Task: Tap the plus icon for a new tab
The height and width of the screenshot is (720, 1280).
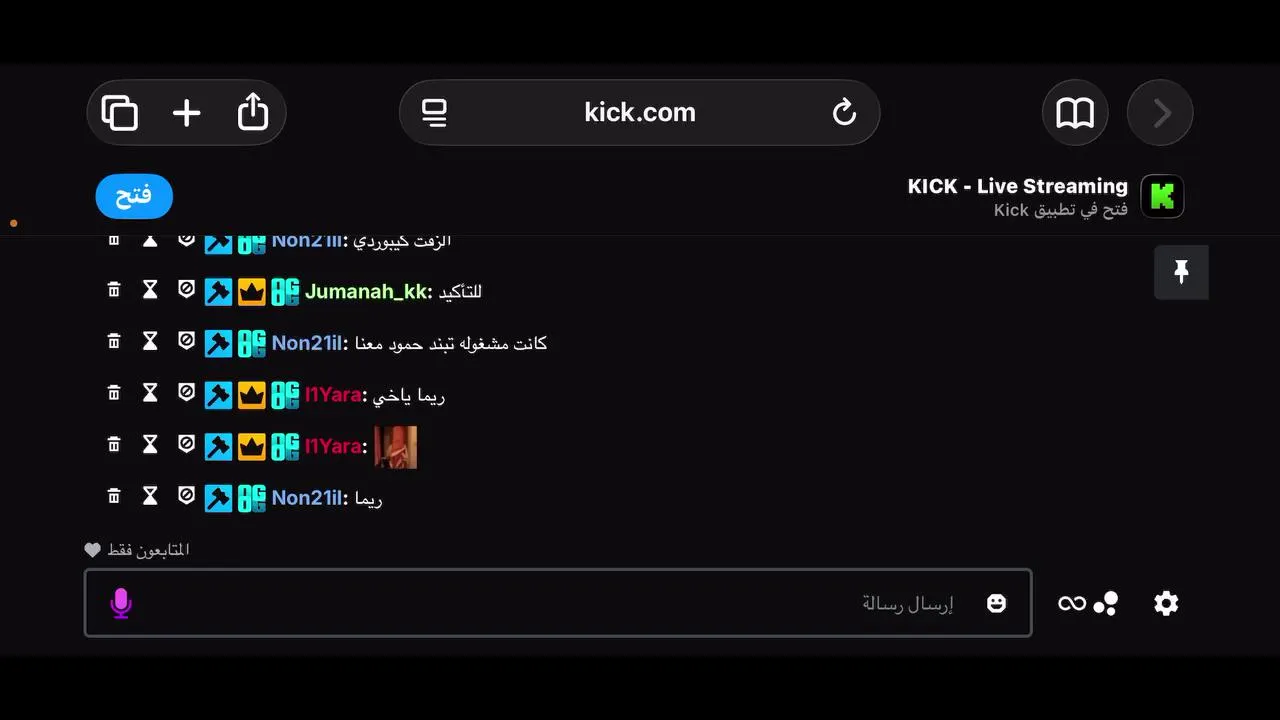Action: (186, 113)
